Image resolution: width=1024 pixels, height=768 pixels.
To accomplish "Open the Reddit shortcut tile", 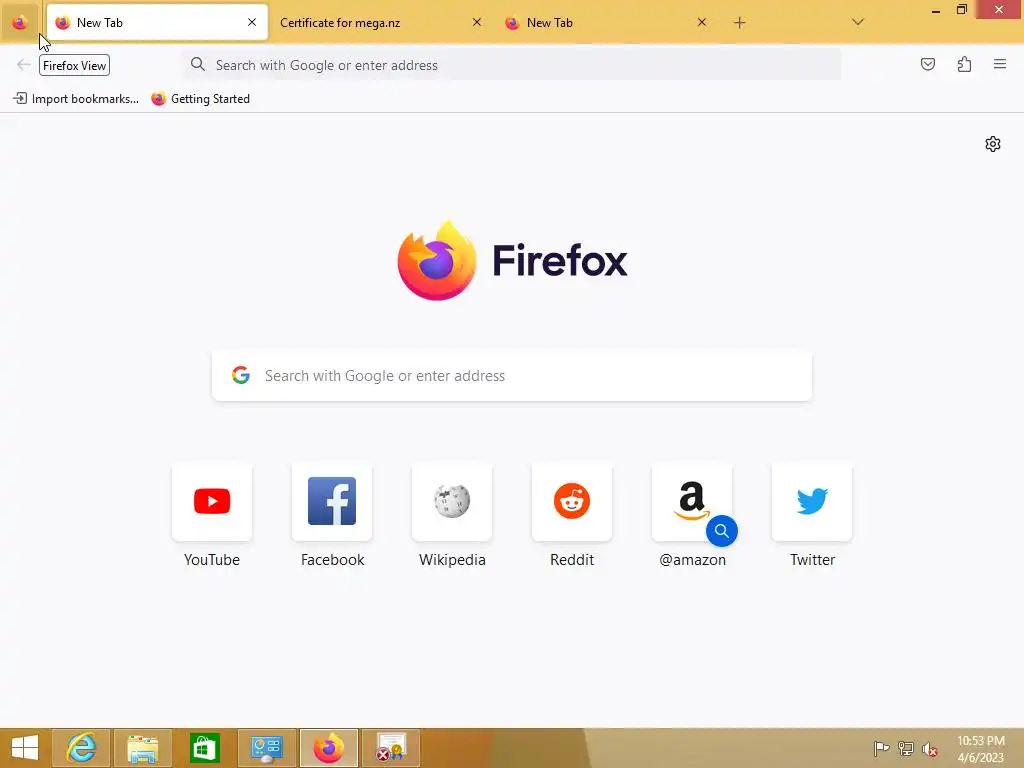I will (x=572, y=501).
